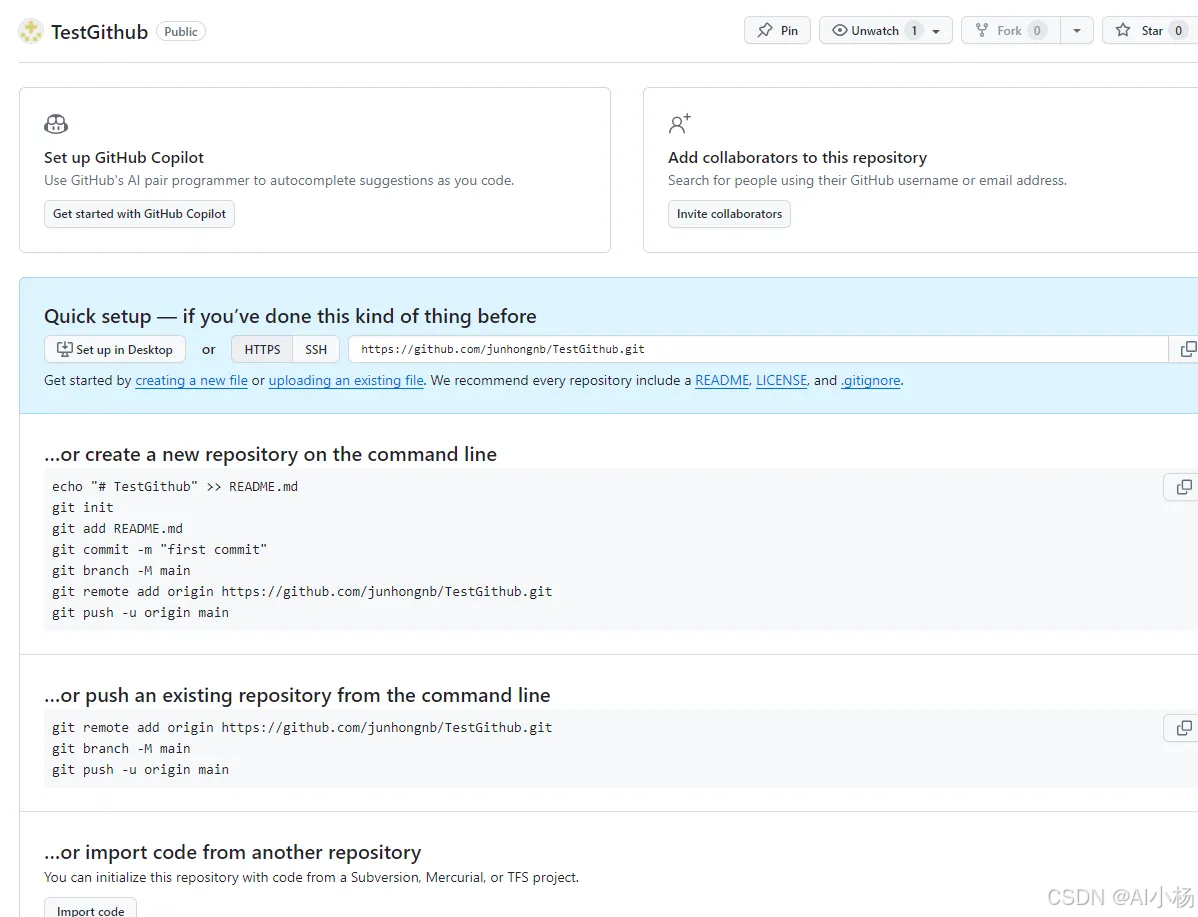The image size is (1198, 917).
Task: Click the line 'git add README.md'
Action: [x=118, y=529]
